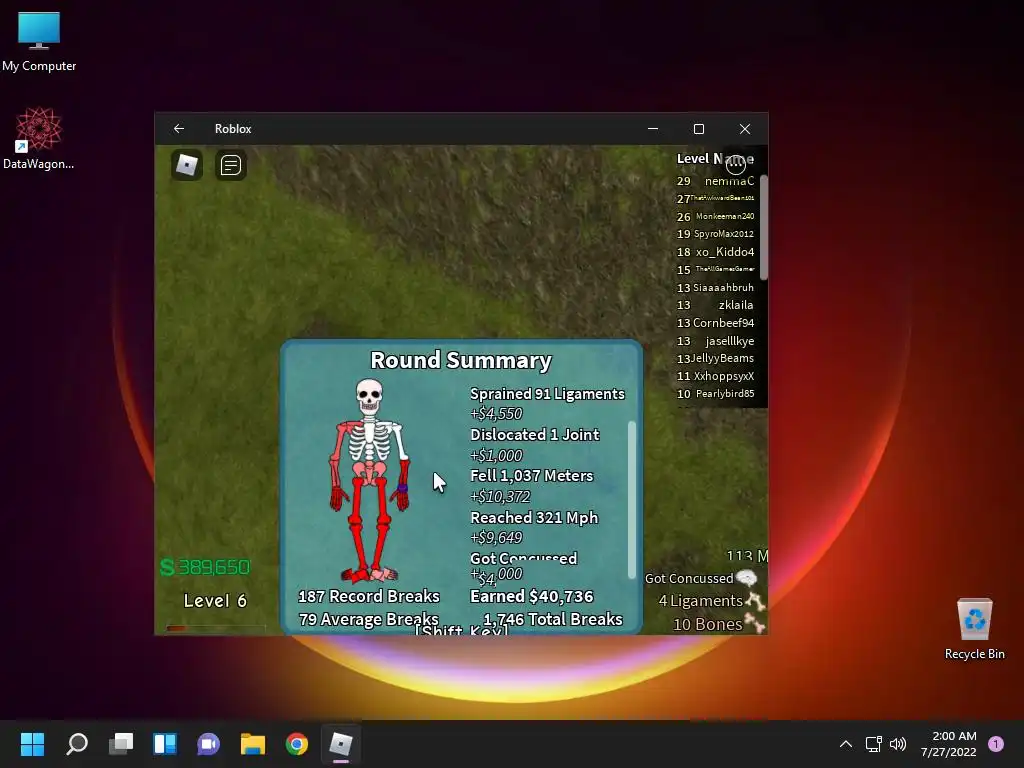Click the Round Summary scrollbar
The height and width of the screenshot is (768, 1024).
(x=632, y=500)
